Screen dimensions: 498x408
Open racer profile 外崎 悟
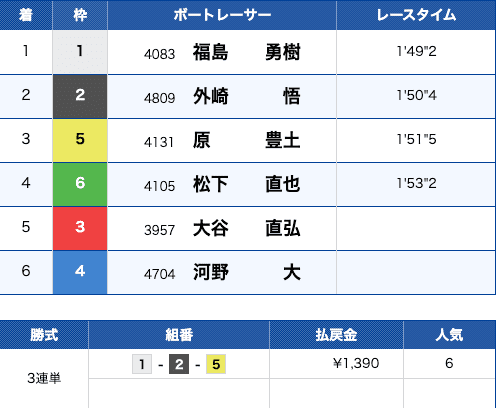(x=247, y=96)
